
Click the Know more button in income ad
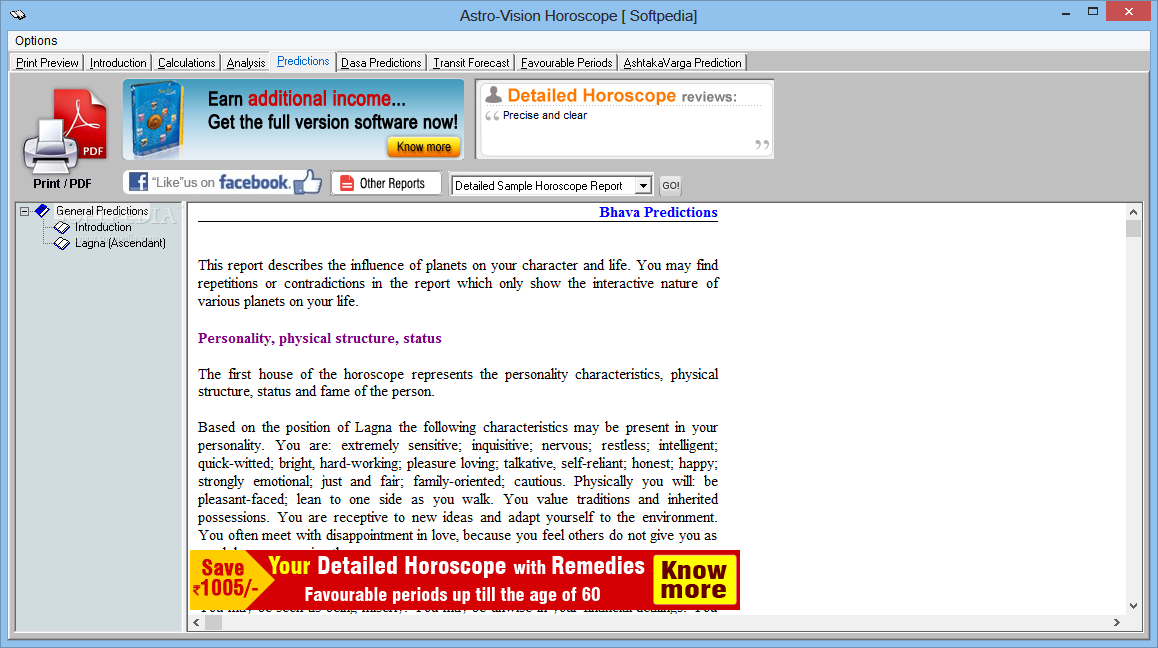tap(424, 147)
